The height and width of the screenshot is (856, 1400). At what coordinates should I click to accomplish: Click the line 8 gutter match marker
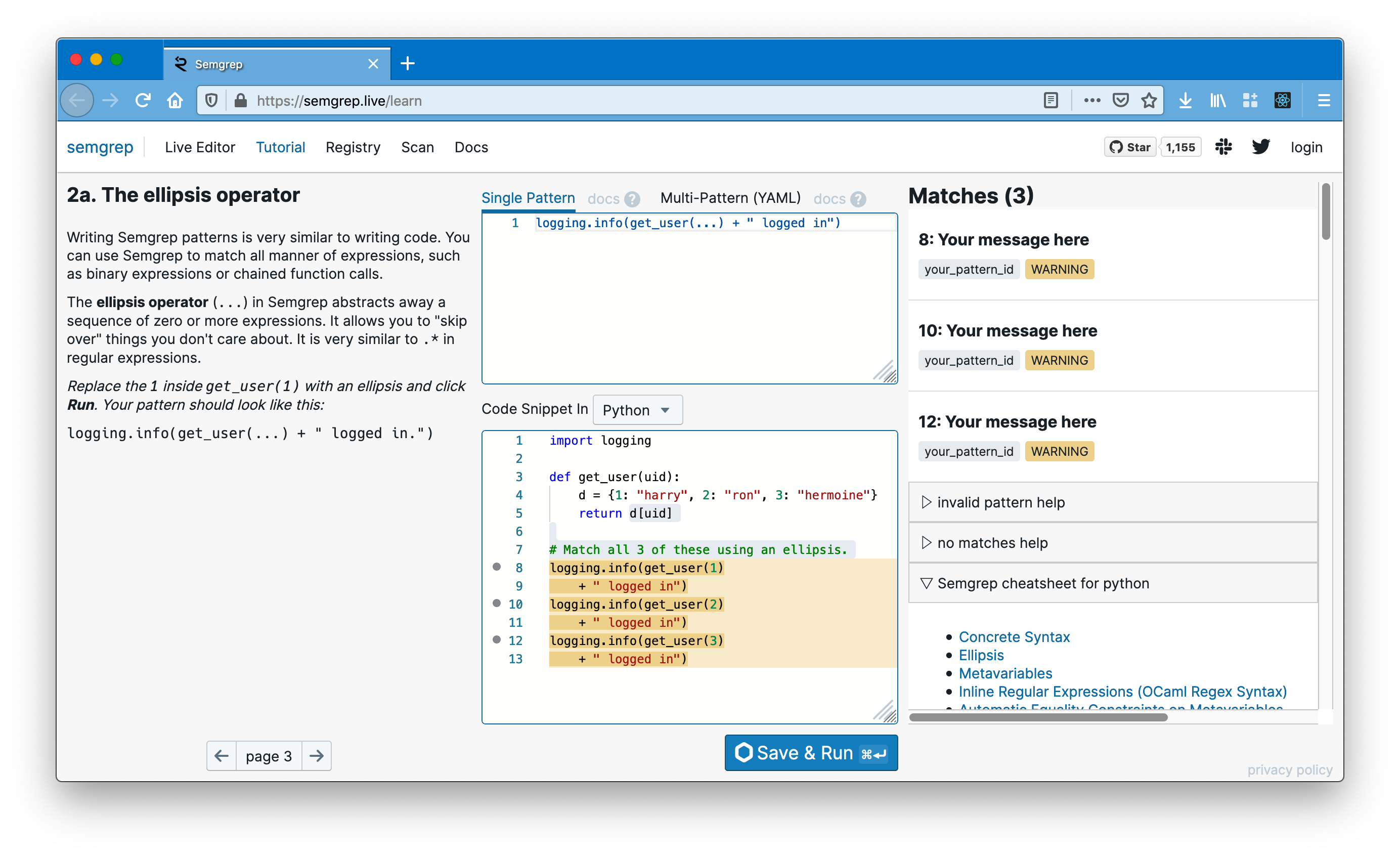pos(497,567)
